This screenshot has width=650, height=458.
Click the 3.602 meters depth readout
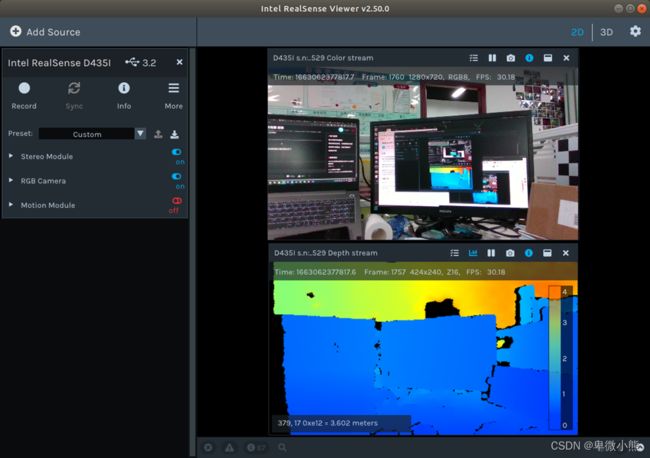pyautogui.click(x=327, y=423)
